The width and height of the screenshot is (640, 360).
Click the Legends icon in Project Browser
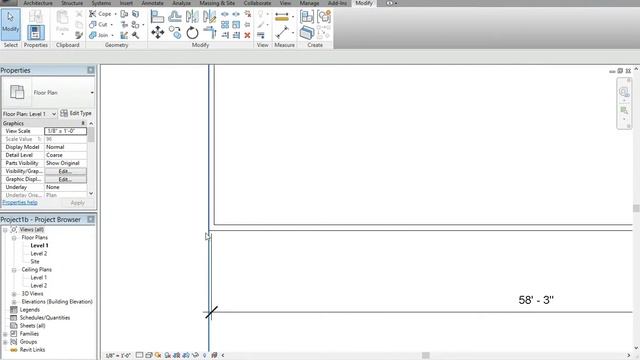[13, 310]
